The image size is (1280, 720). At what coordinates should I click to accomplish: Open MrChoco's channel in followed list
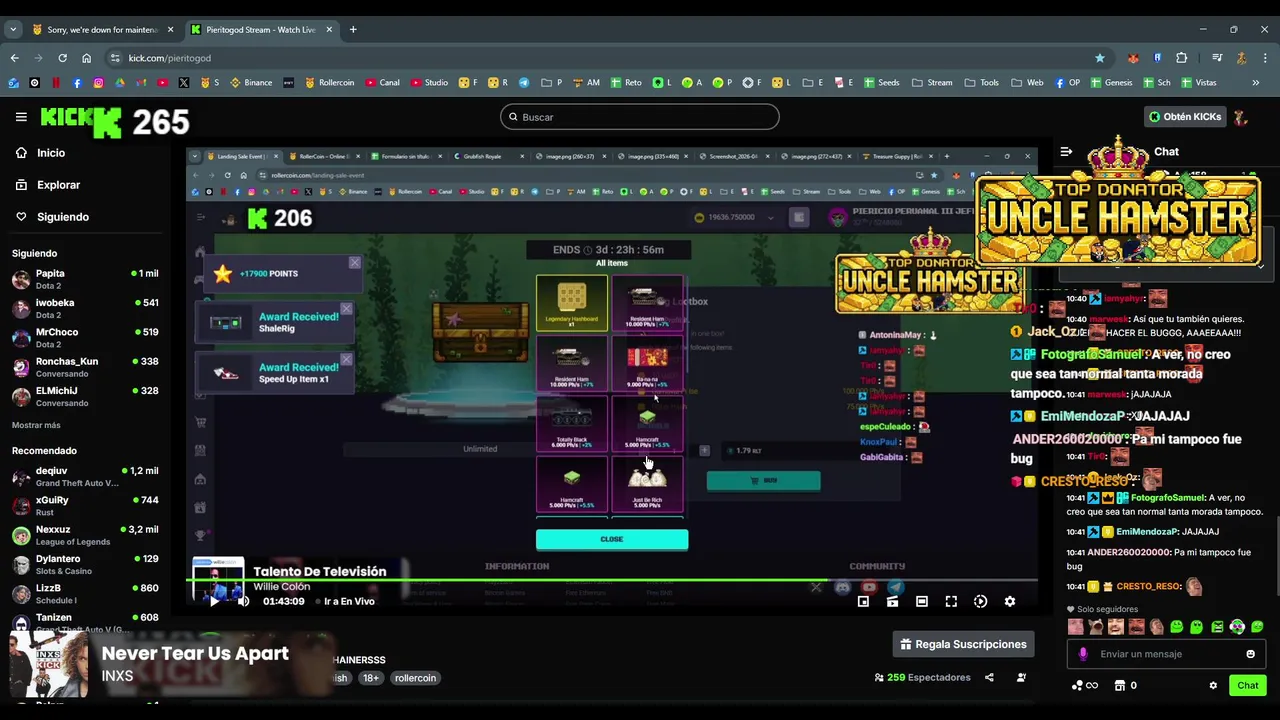pyautogui.click(x=85, y=337)
